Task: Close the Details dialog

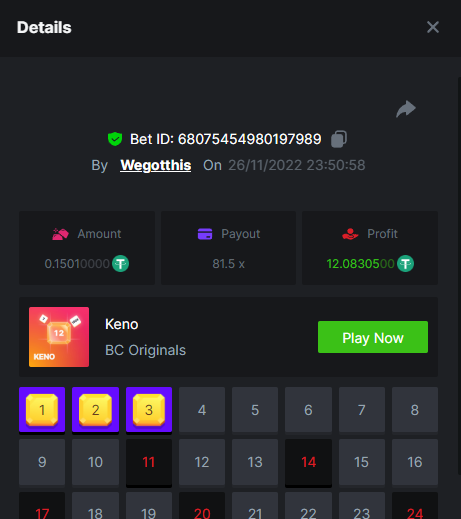Action: click(x=433, y=27)
